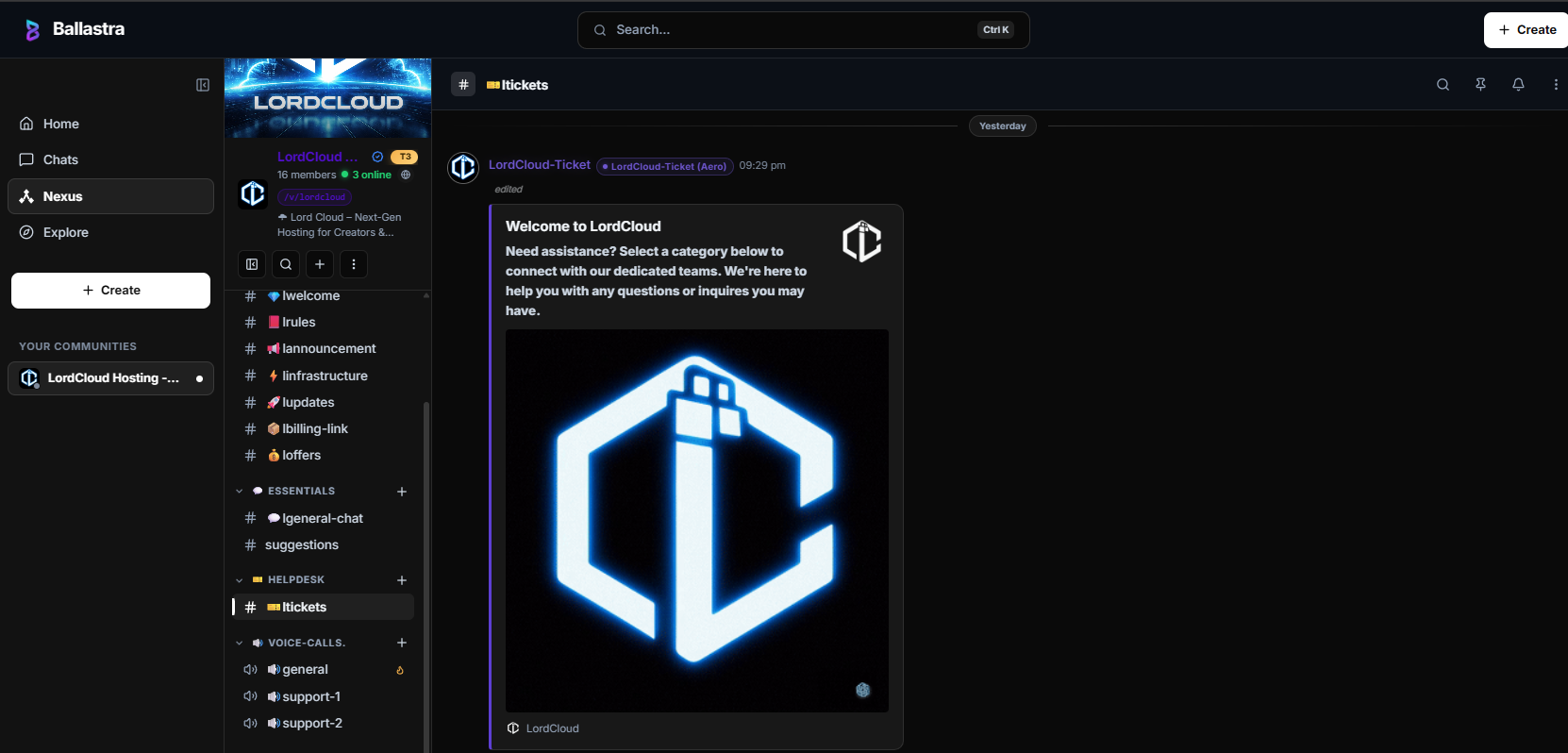The width and height of the screenshot is (1568, 753).
Task: Focus the Search input field
Action: click(x=804, y=30)
